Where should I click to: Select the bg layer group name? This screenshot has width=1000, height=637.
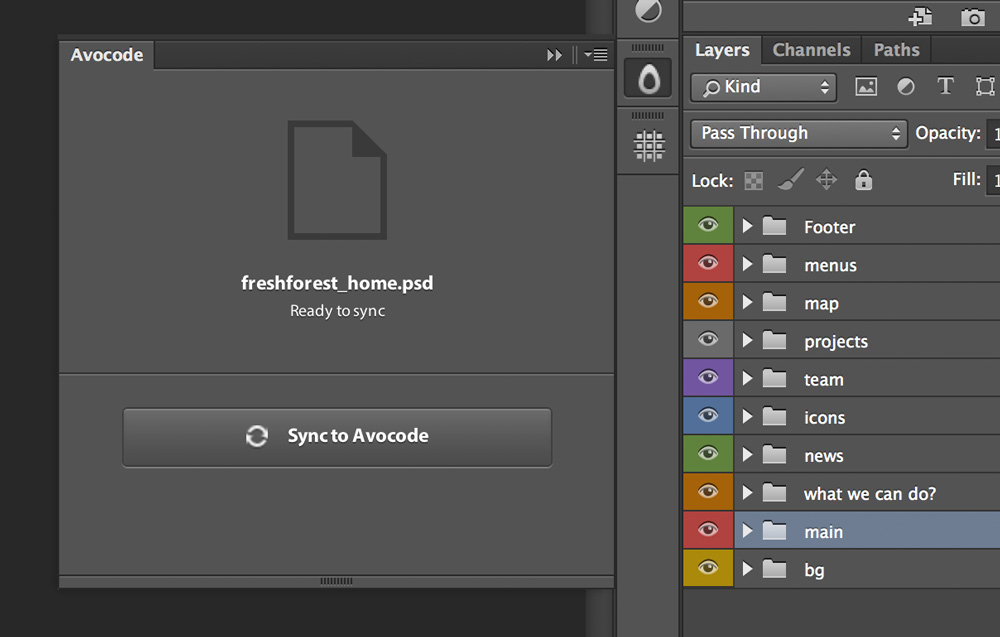coord(814,570)
